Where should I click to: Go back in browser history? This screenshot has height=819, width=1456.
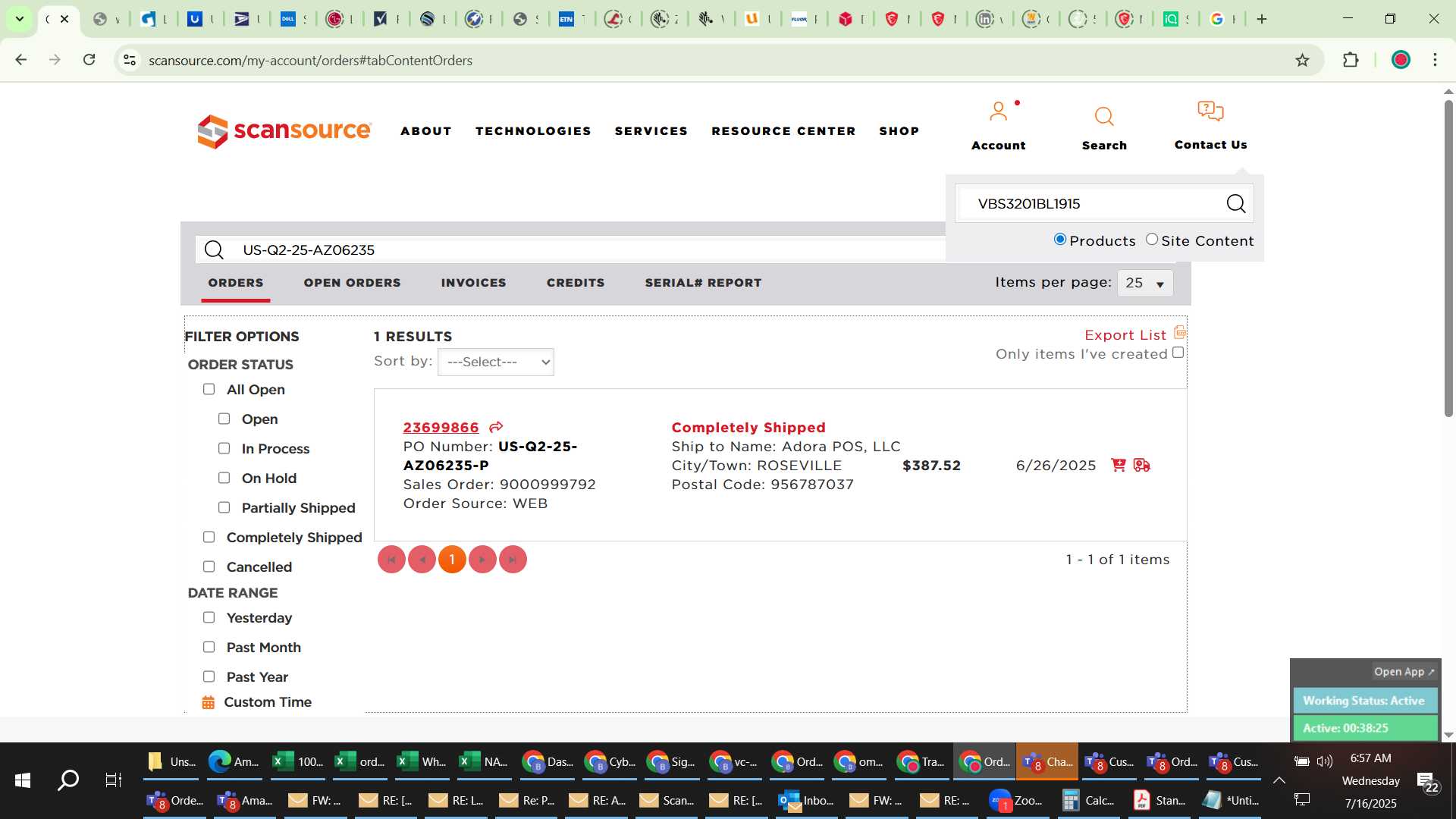pos(21,60)
